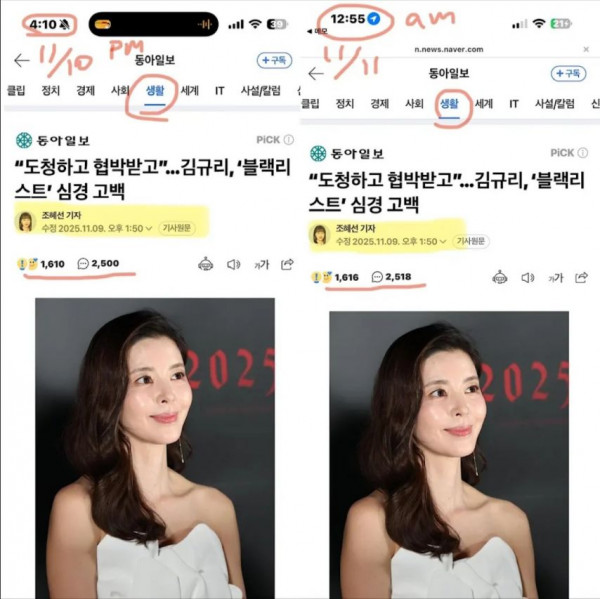Viewport: 600px width, 599px height.
Task: Tap the share icon in right article
Action: tap(581, 277)
